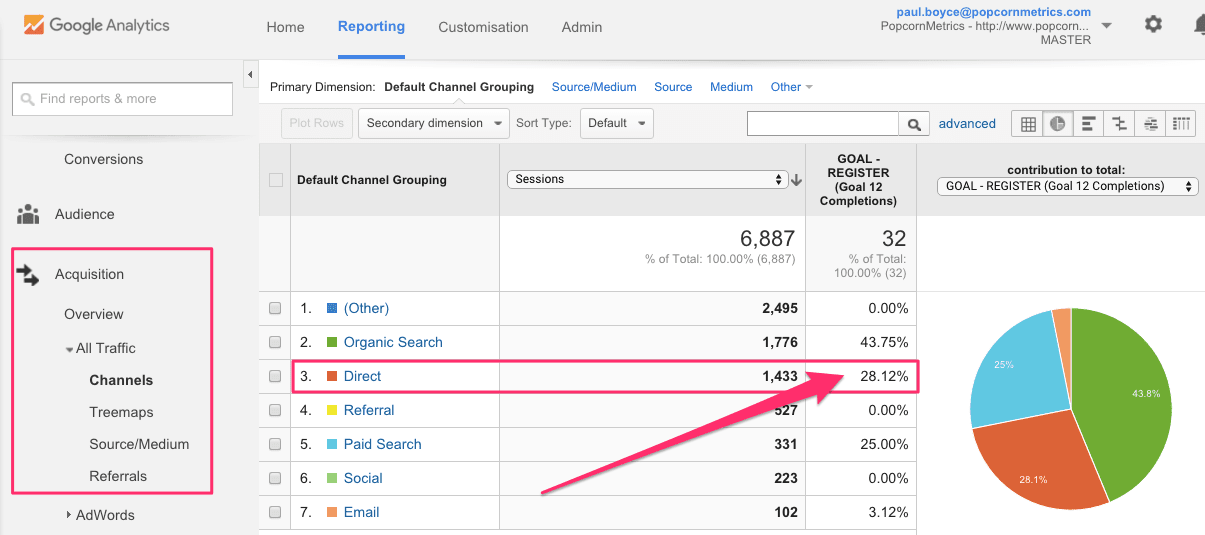Open the Sort Type Default dropdown
Screen dimensions: 1205x535
616,123
